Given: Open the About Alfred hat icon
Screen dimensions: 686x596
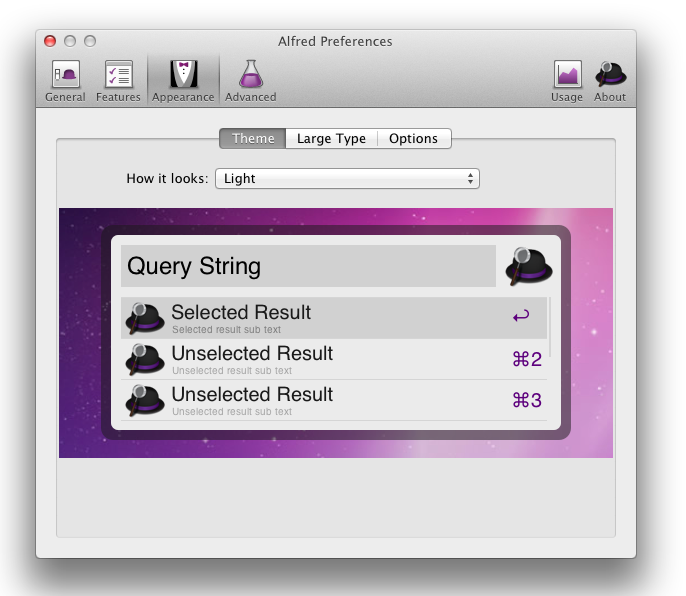Looking at the screenshot, I should point(610,74).
